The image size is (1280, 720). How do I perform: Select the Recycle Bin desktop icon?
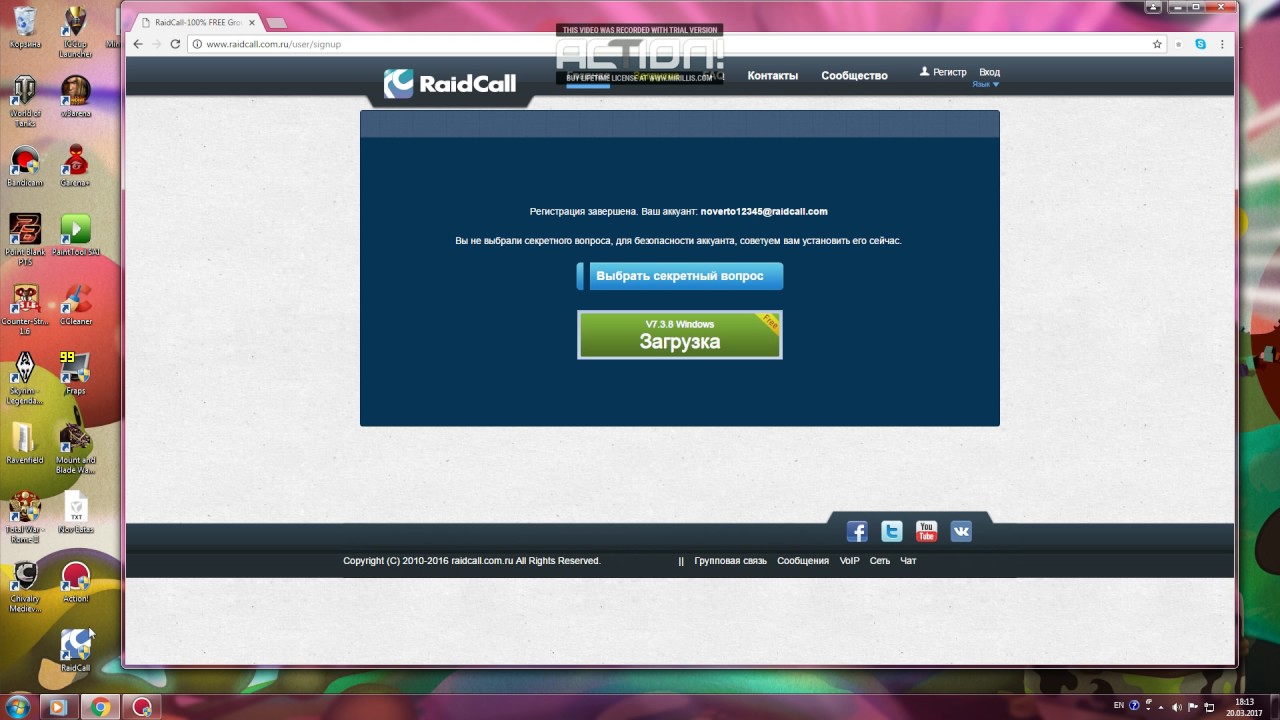pyautogui.click(x=25, y=28)
